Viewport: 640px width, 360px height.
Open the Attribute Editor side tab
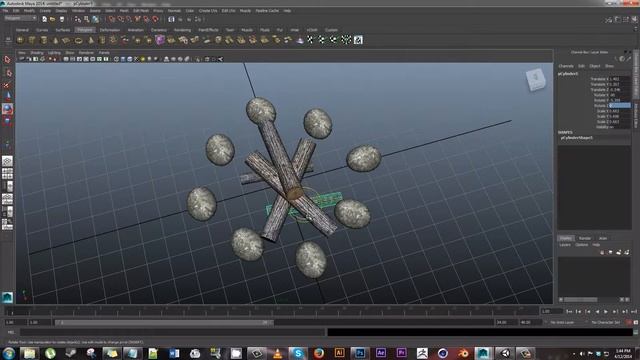click(x=636, y=116)
